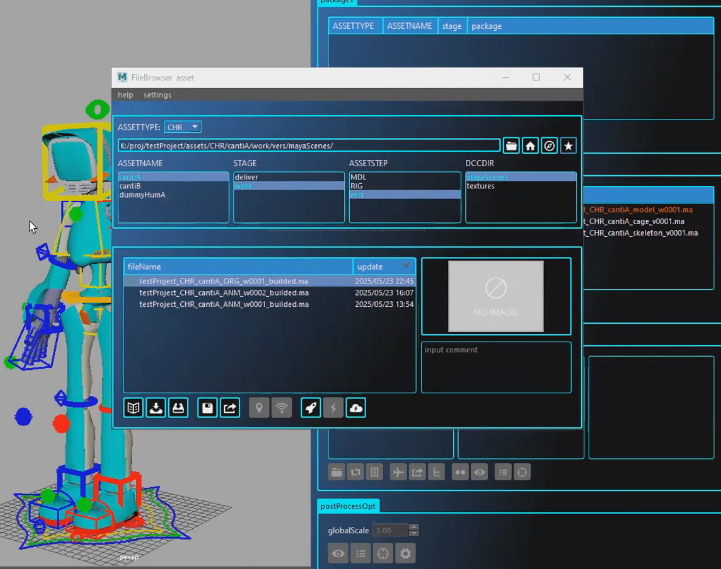Click the stage column header in back window
Image resolution: width=721 pixels, height=569 pixels.
point(452,26)
